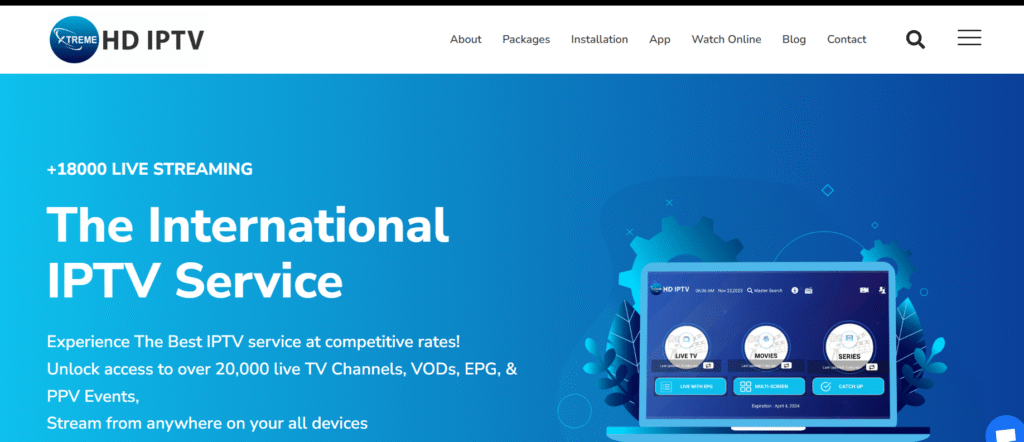Go to the Installation page
This screenshot has width=1024, height=442.
coord(599,40)
